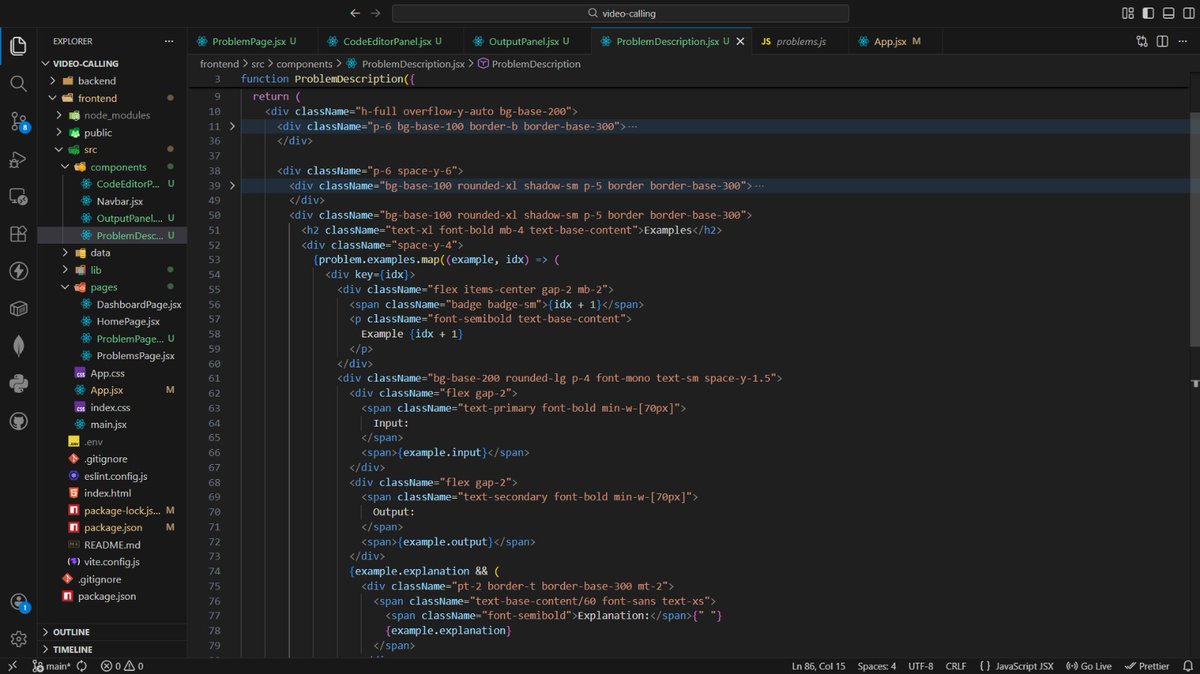1200x674 pixels.
Task: Open DashboardPage.jsx in the file tree
Action: coord(138,304)
